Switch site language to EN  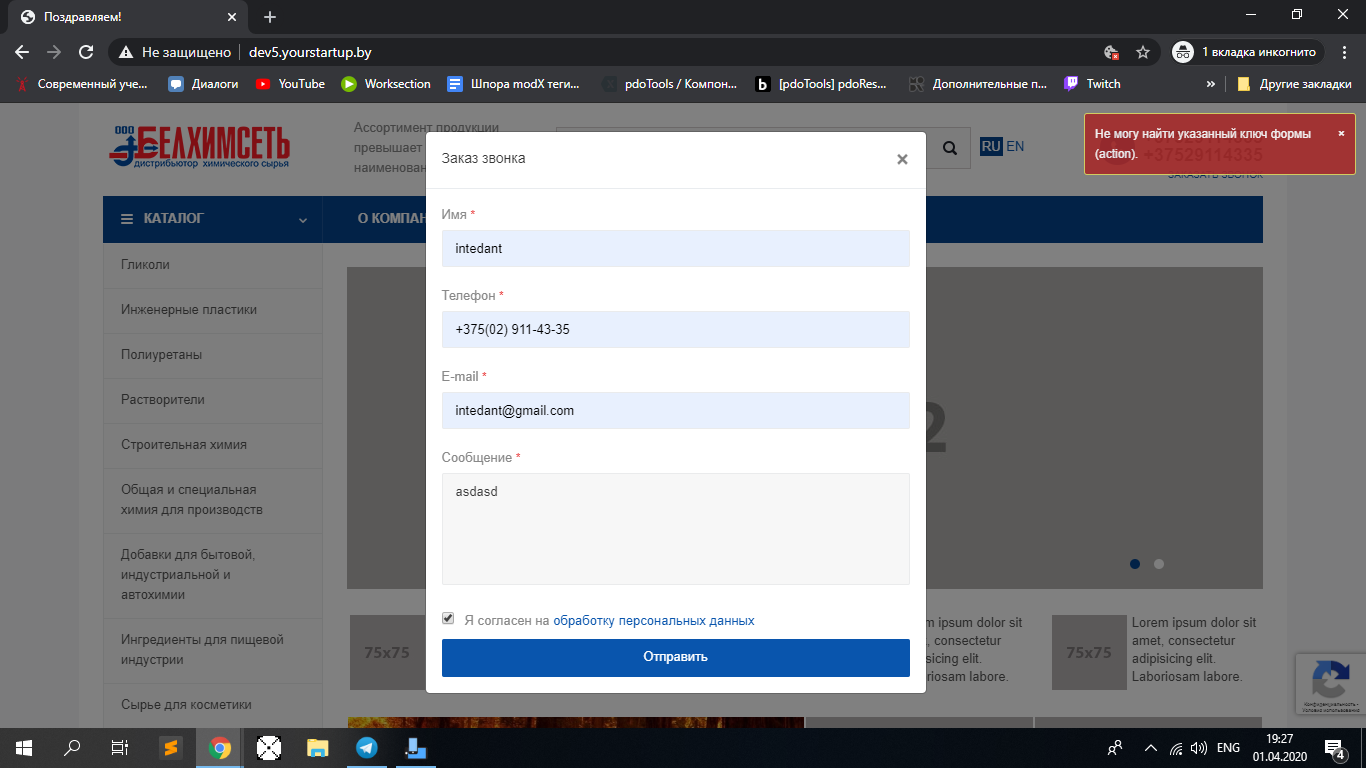pos(1015,146)
